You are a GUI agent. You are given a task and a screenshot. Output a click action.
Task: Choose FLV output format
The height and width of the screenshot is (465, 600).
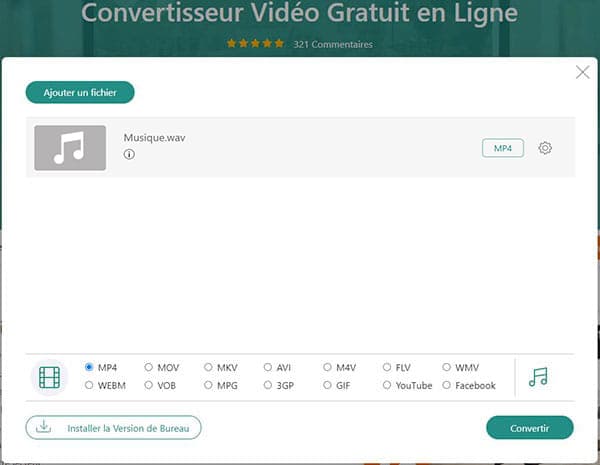coord(387,367)
